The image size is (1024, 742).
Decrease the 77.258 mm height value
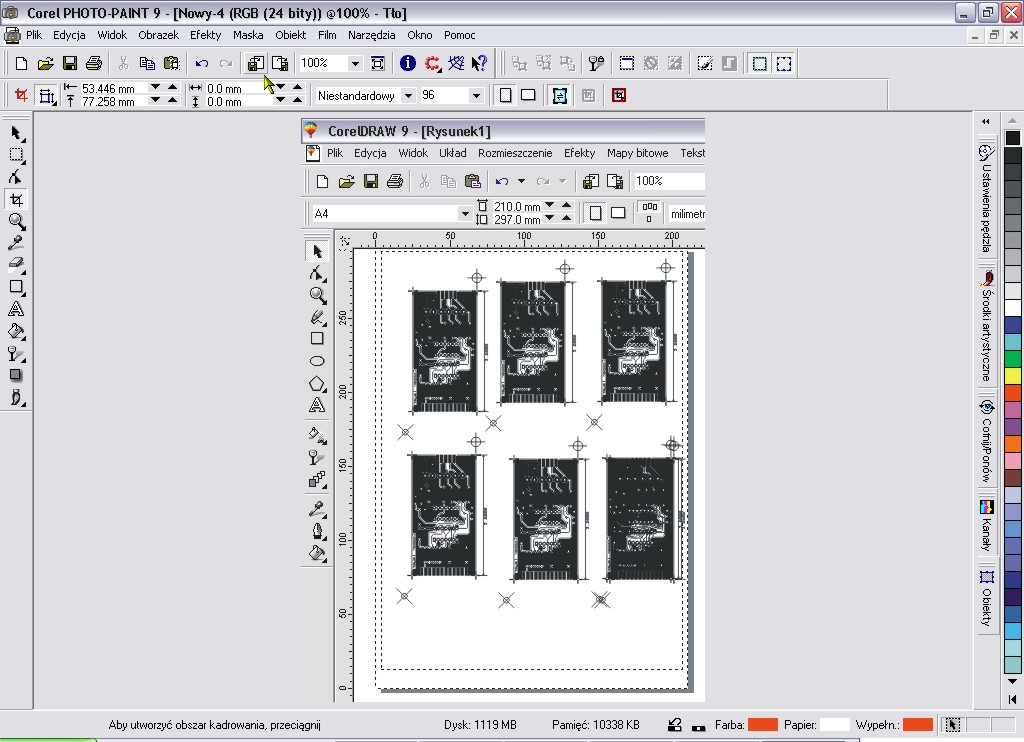click(155, 100)
